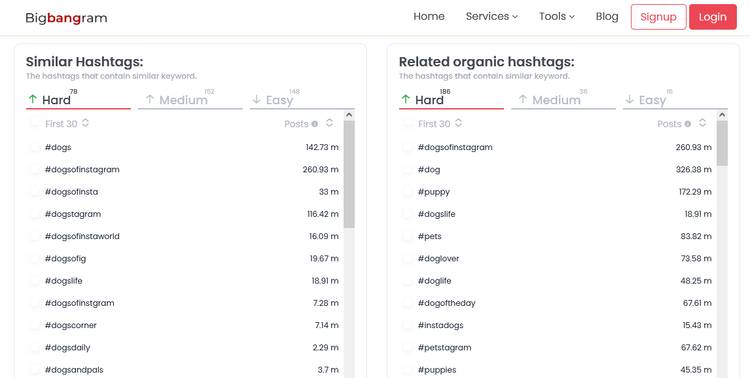Tick the #dogsofig checkbox
Viewport: 750px width, 378px height.
point(35,258)
